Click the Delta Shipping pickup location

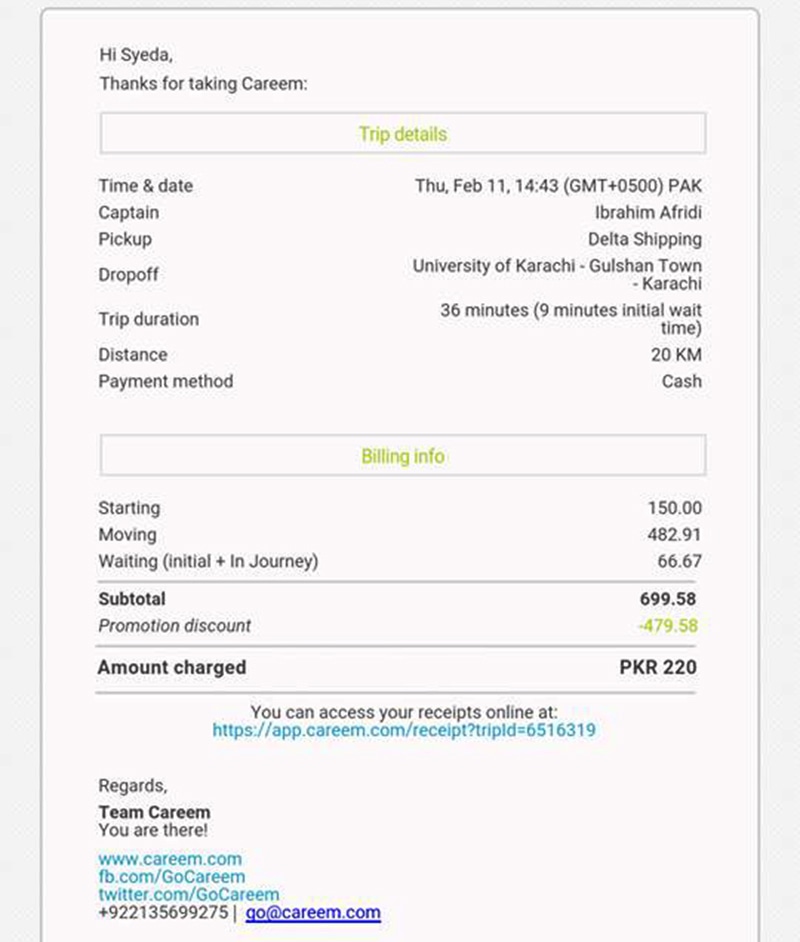coord(644,239)
